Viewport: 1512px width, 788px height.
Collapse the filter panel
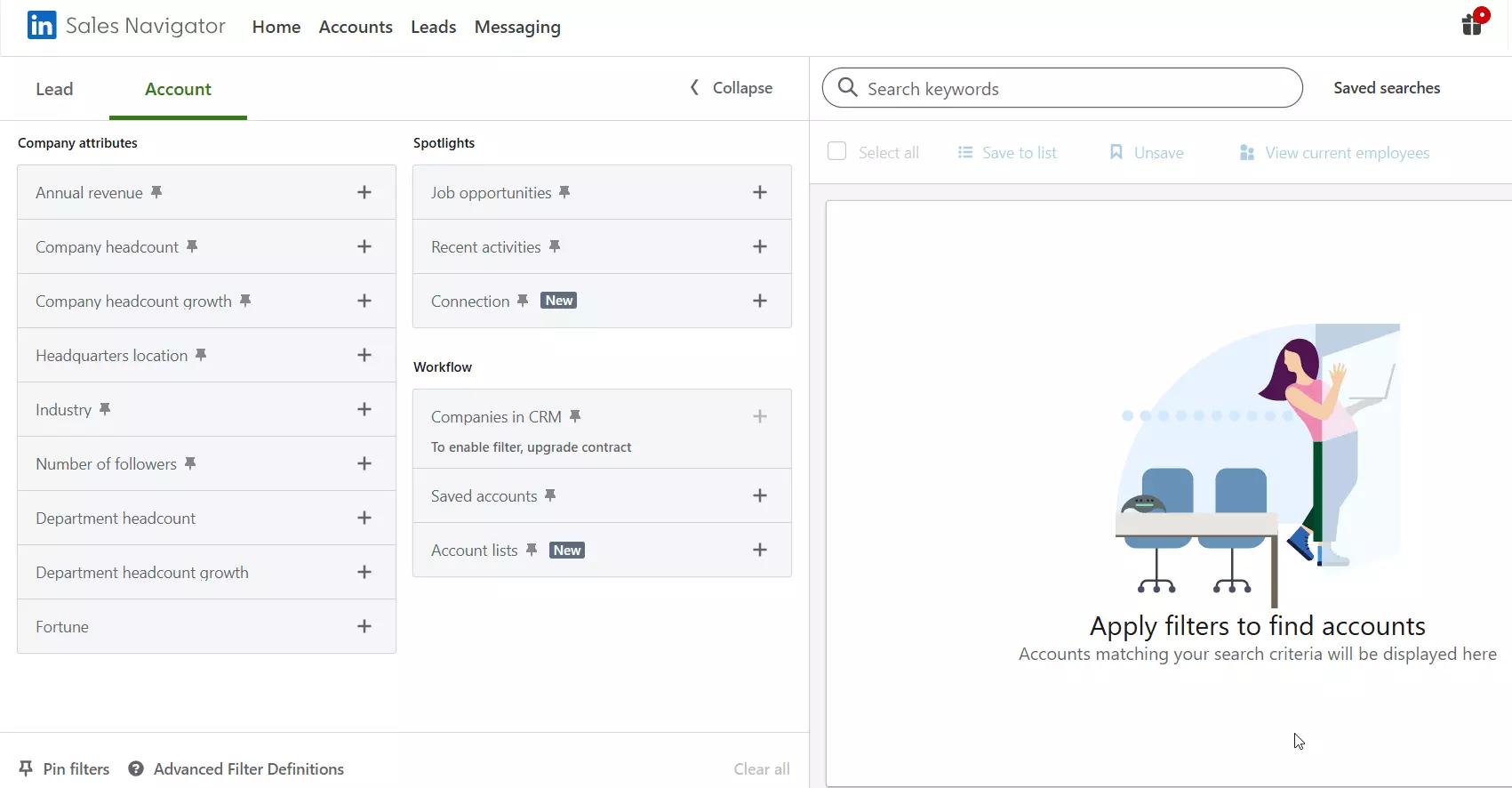[x=732, y=87]
